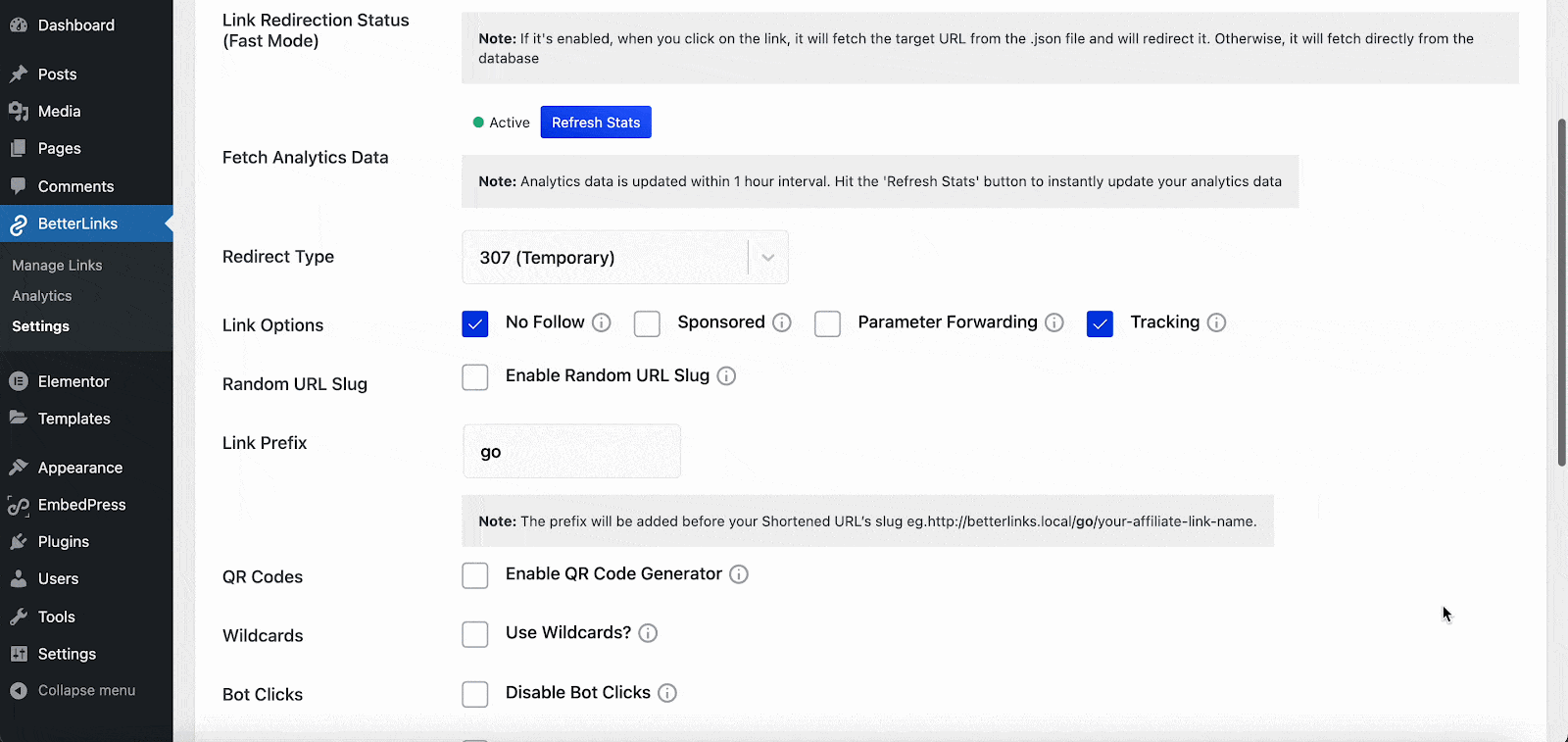Click the Tools wrench icon
Screen dimensions: 1568x742
tap(19, 617)
